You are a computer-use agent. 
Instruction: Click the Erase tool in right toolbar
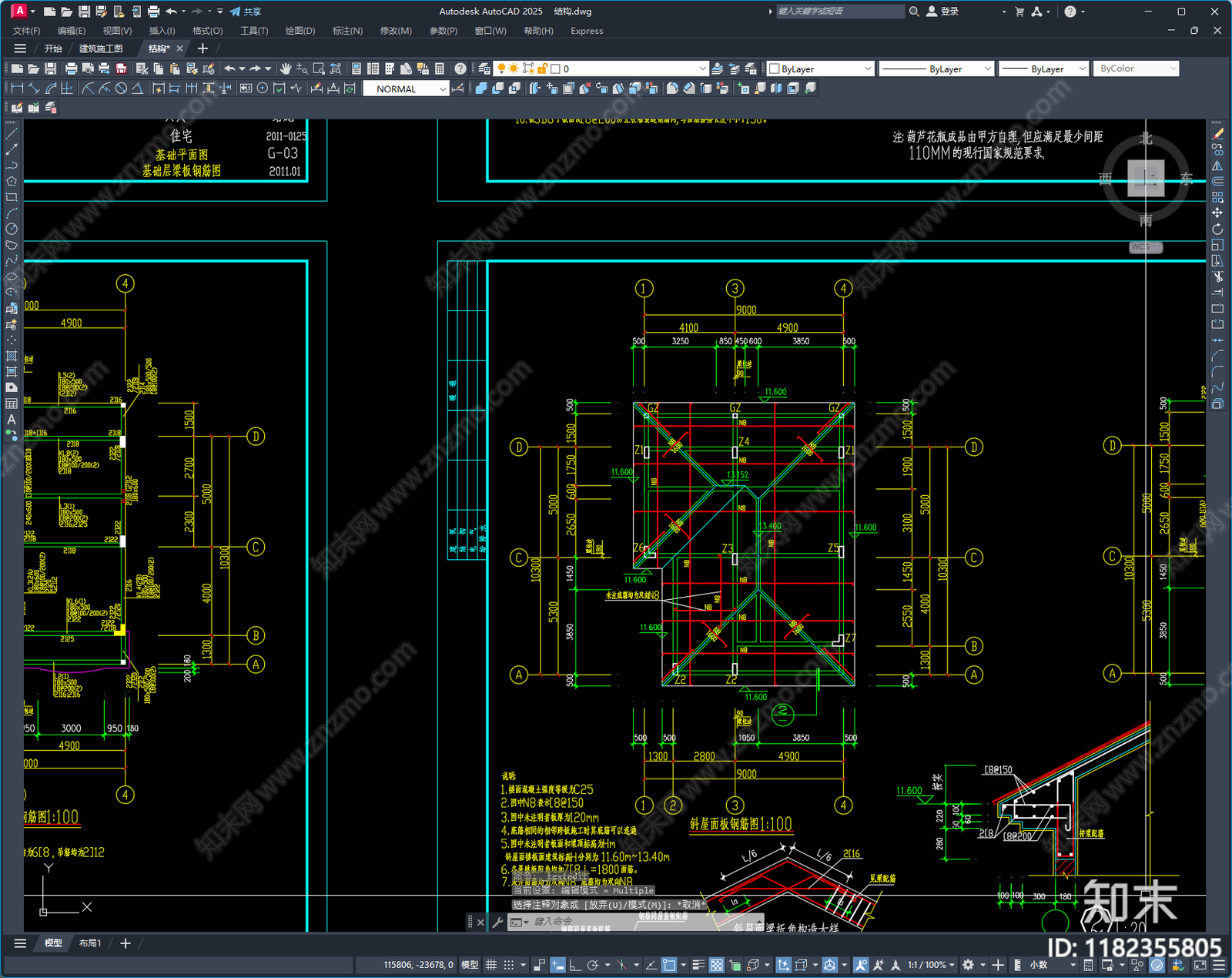click(x=1217, y=134)
